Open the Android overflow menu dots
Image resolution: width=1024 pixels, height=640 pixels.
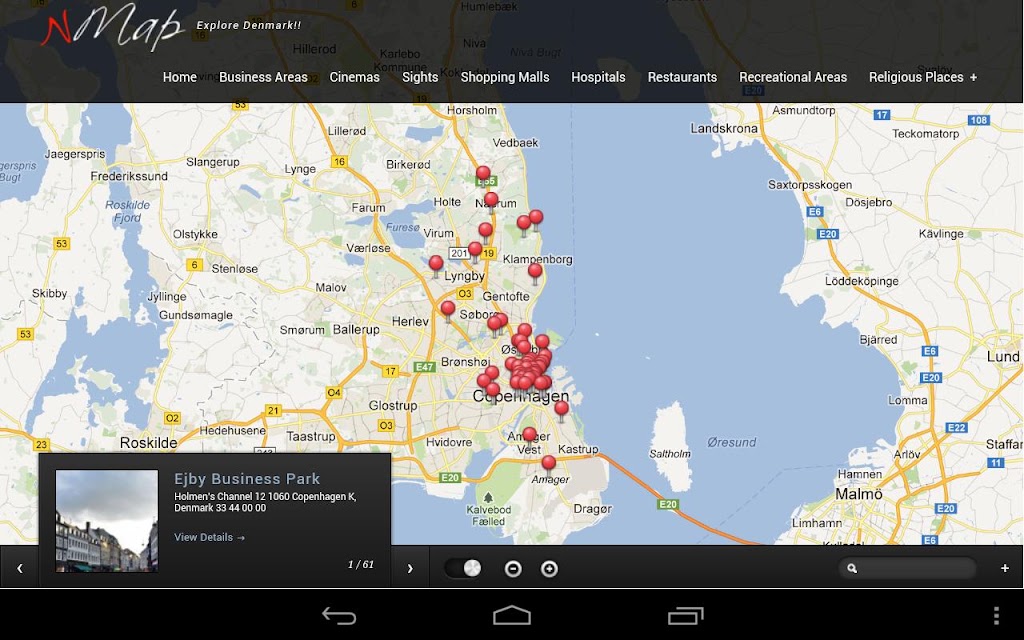(996, 615)
